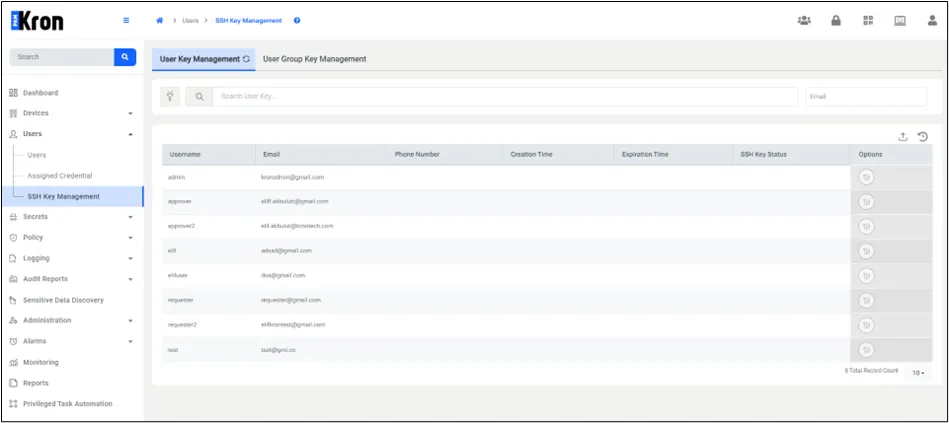Click the key filter icon button
Screen dimensions: 949x423
(170, 96)
